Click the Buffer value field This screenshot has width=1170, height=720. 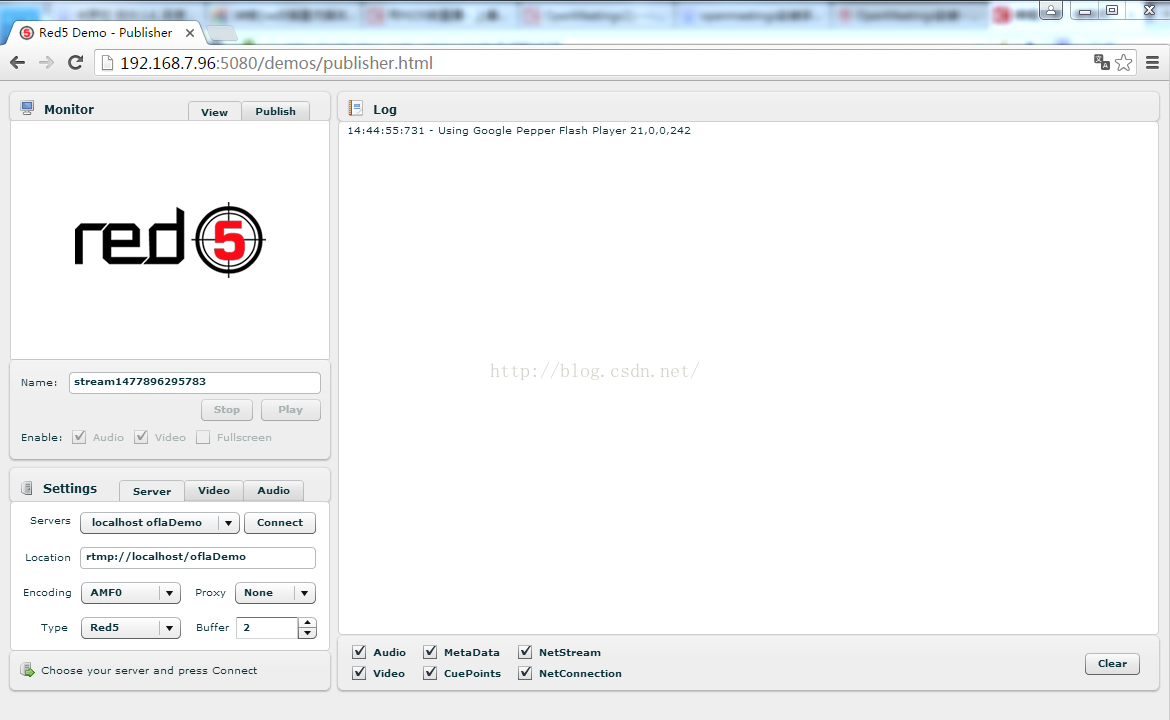267,627
